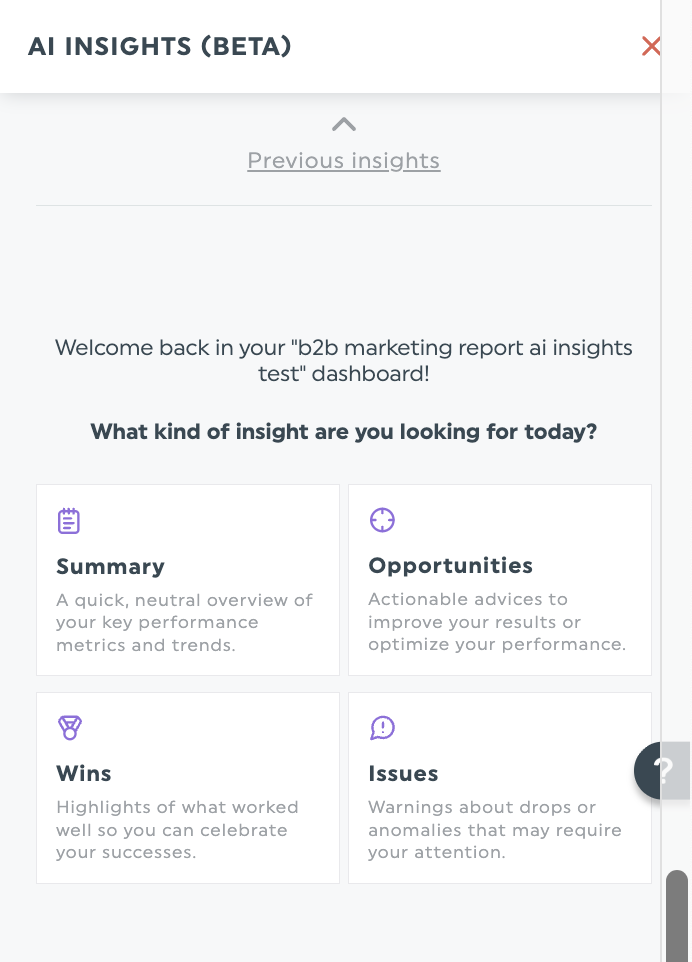The image size is (692, 962).
Task: Click the Summary card's neutral overview description
Action: coord(184,622)
